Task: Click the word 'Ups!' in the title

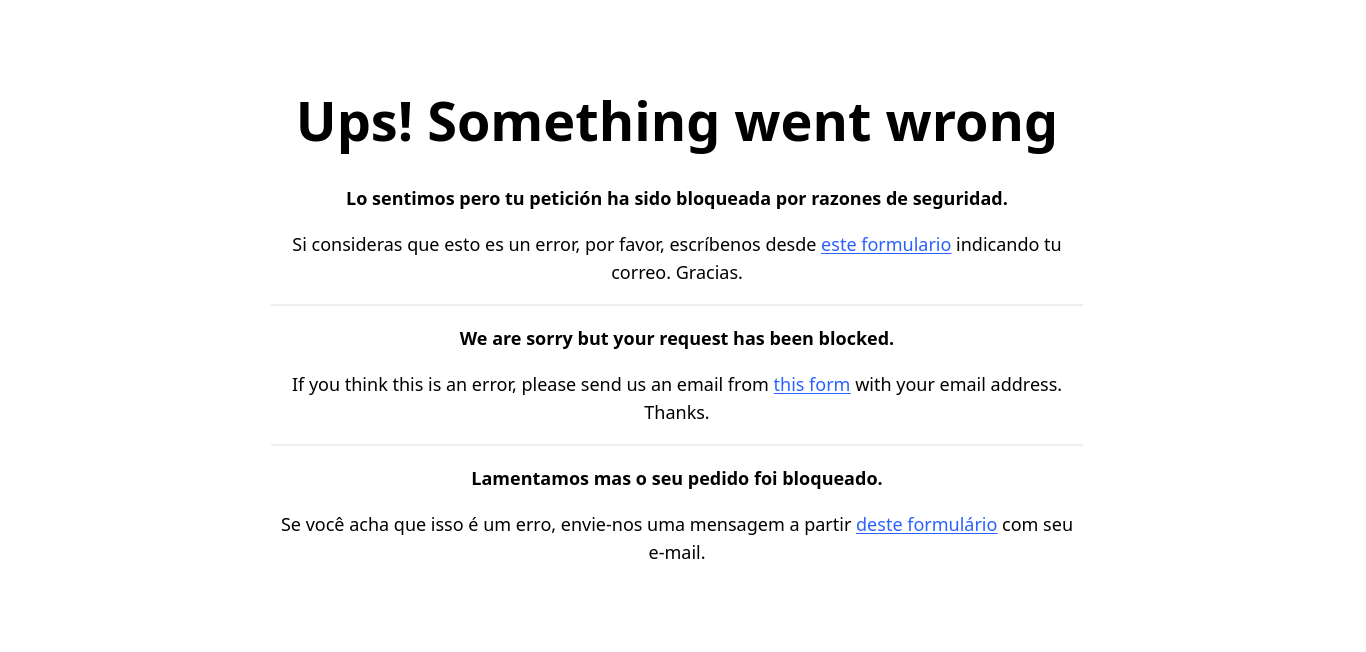Action: (355, 121)
